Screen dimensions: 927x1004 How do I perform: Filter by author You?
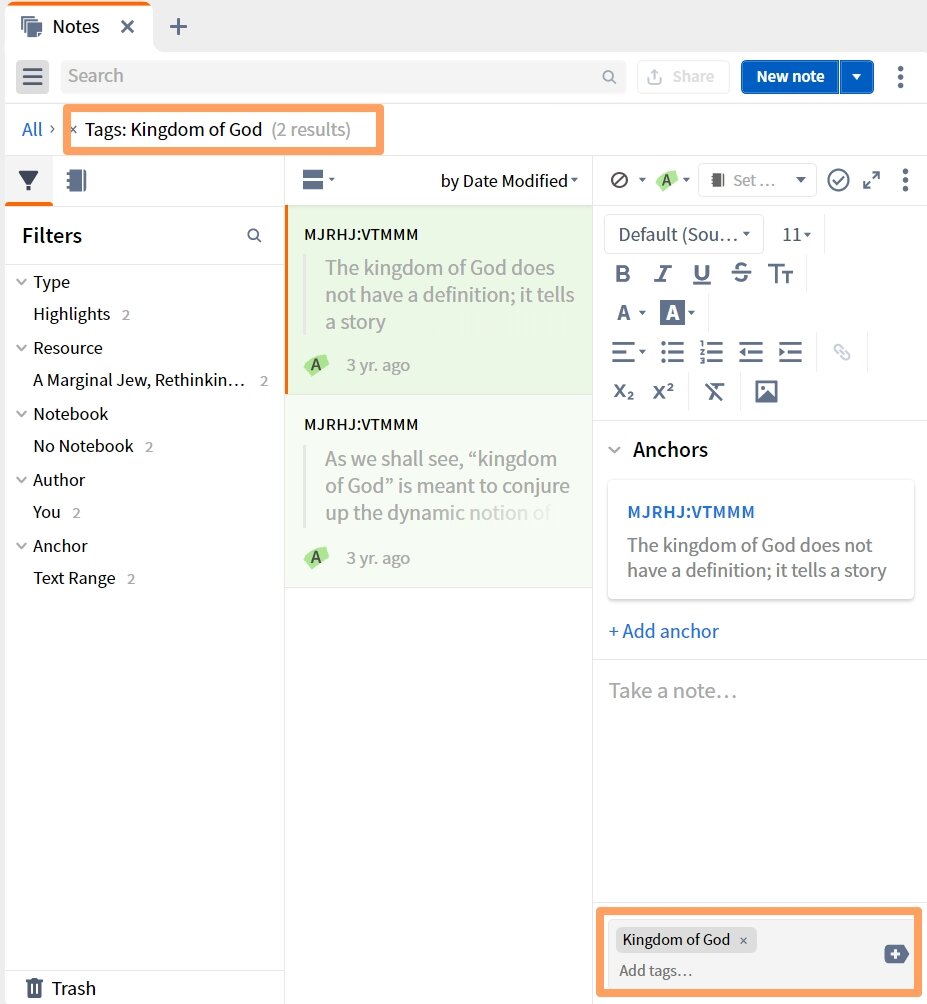(56, 512)
